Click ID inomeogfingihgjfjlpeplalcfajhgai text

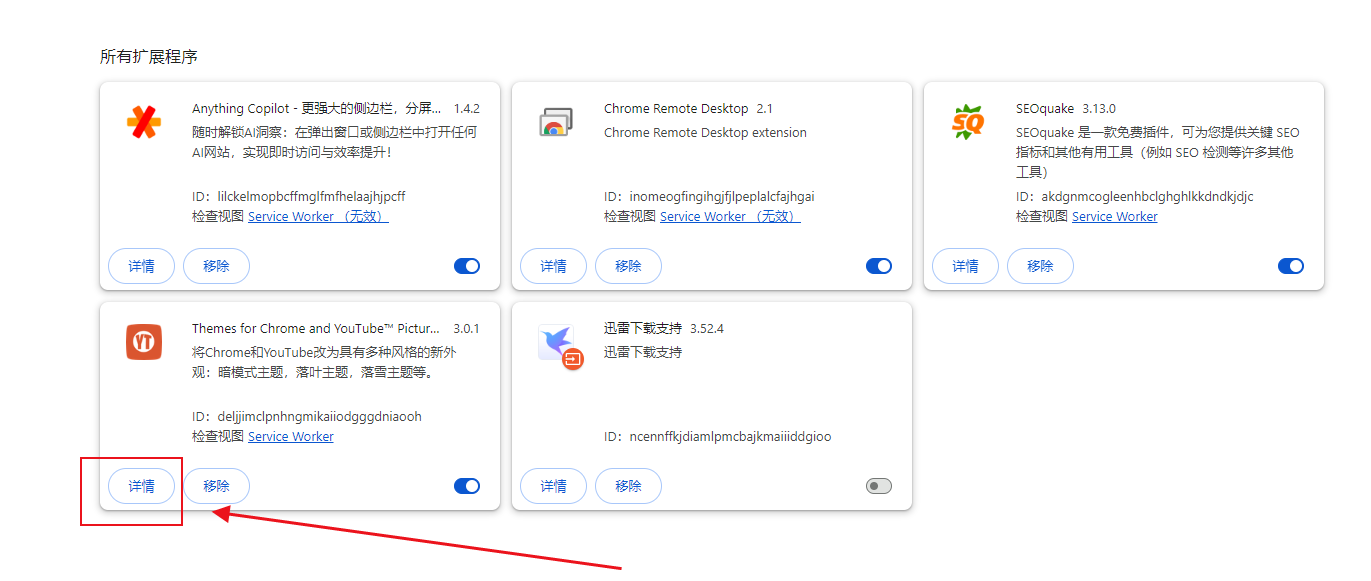pyautogui.click(x=709, y=197)
